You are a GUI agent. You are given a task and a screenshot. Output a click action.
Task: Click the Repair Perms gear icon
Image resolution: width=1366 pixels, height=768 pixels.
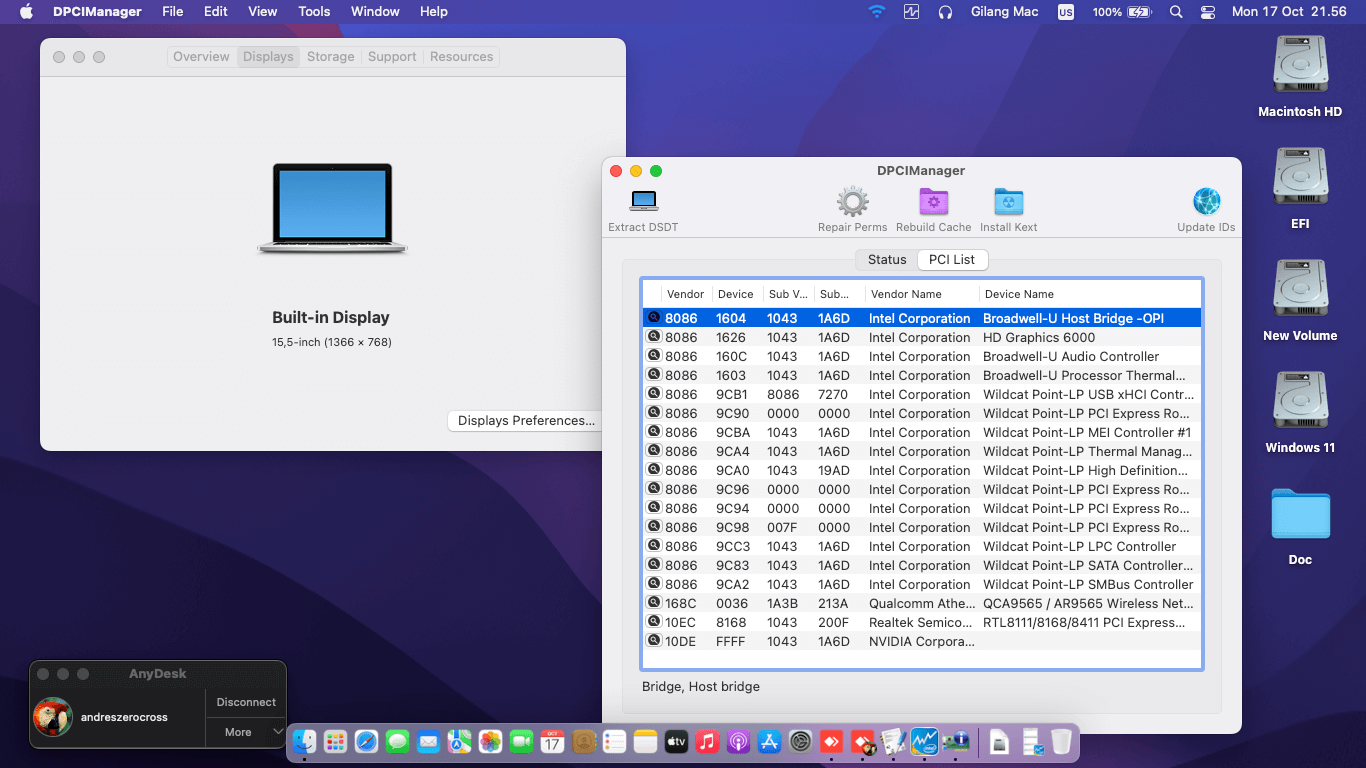(x=852, y=201)
